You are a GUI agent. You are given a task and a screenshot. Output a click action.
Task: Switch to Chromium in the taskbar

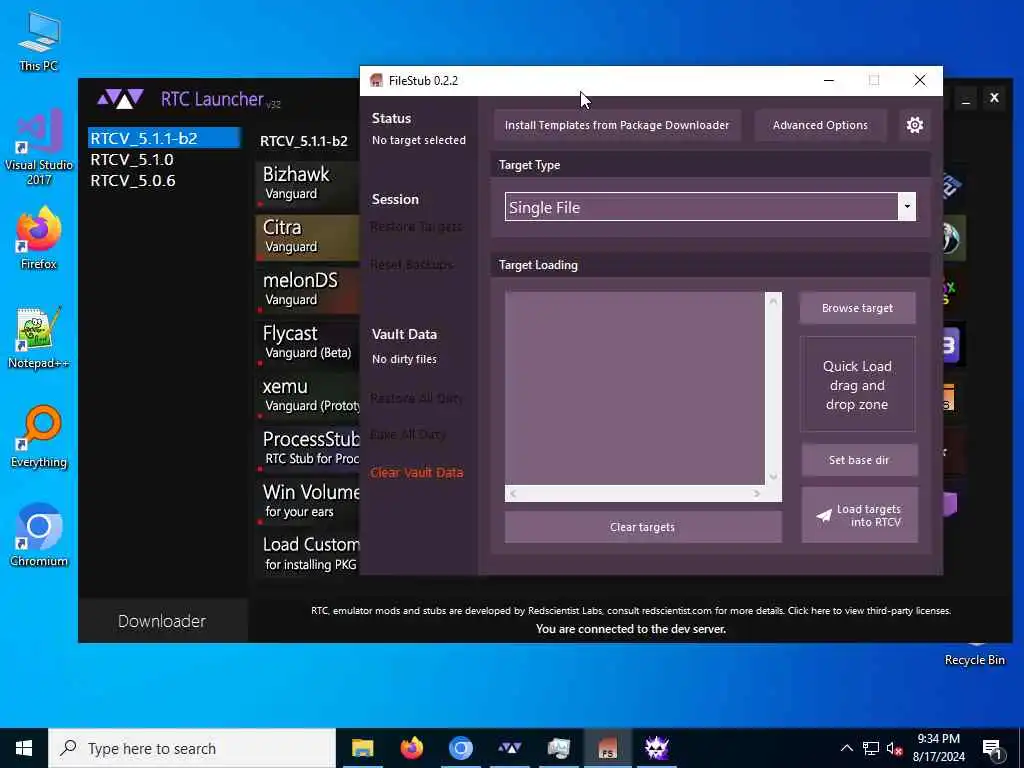[460, 748]
